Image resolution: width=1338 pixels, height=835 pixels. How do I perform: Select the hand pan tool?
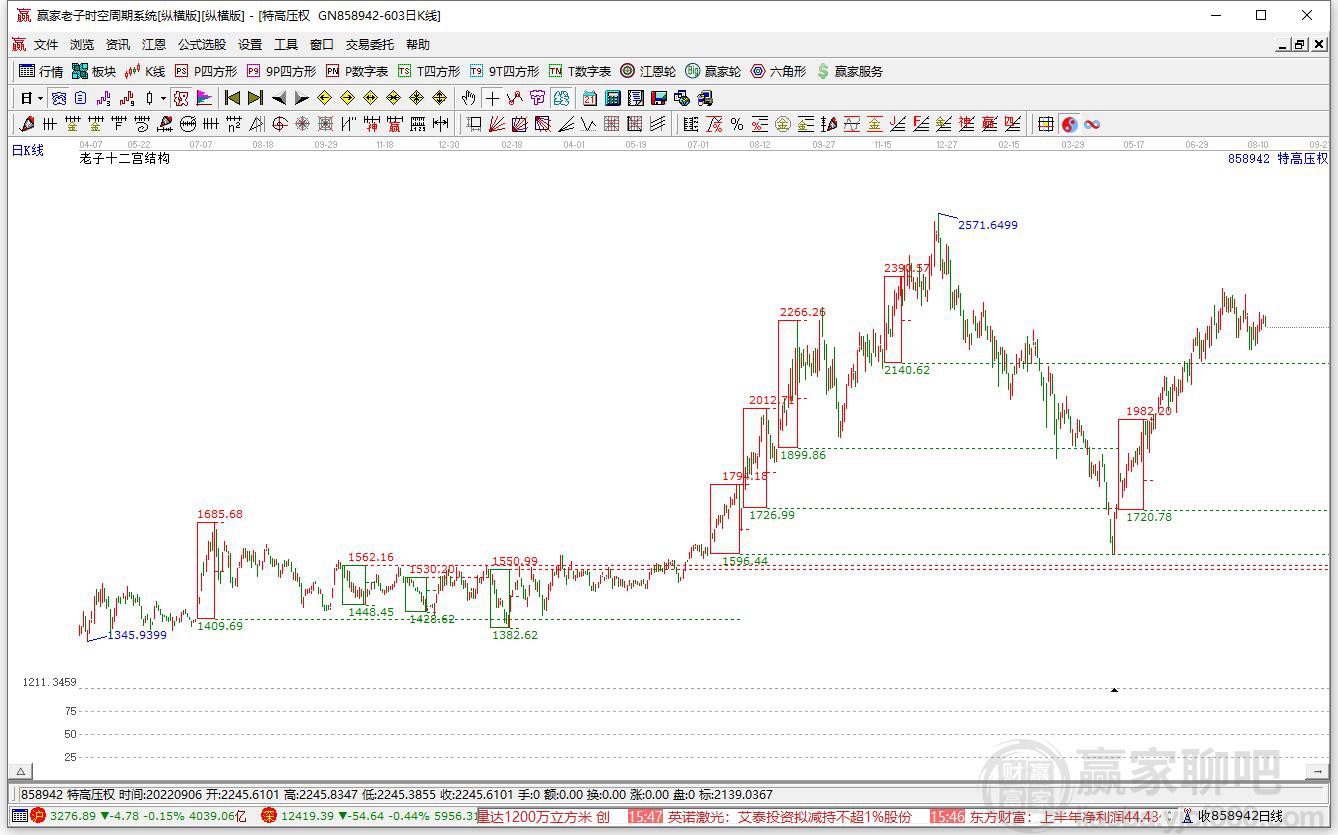pyautogui.click(x=468, y=98)
